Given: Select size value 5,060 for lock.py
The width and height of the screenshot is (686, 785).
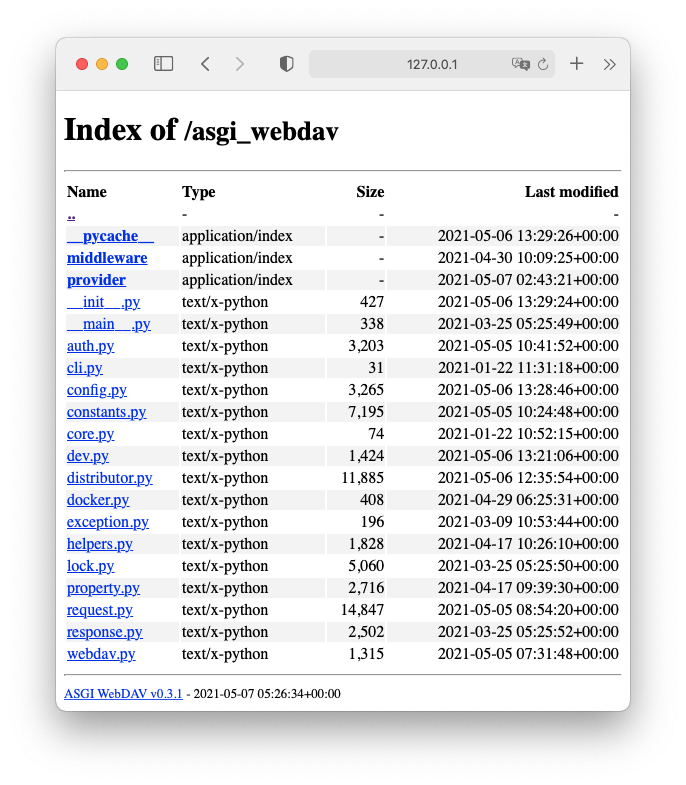Looking at the screenshot, I should tap(366, 566).
